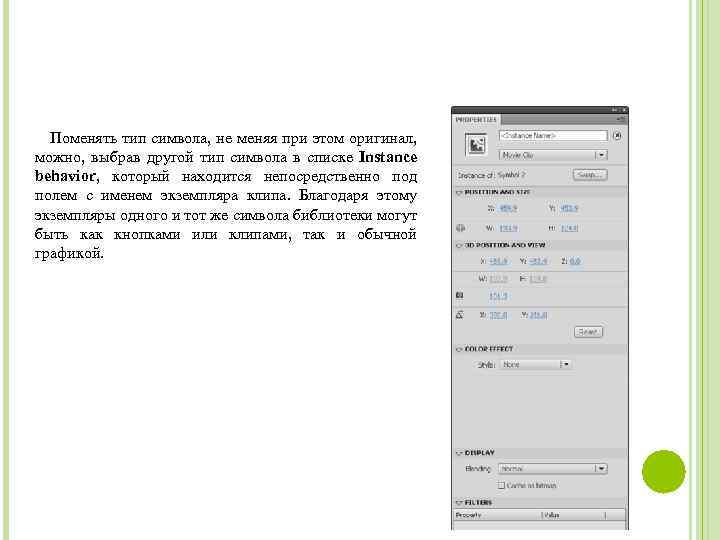Click the Reset button for vanishing point
Image resolution: width=720 pixels, height=540 pixels.
click(588, 332)
